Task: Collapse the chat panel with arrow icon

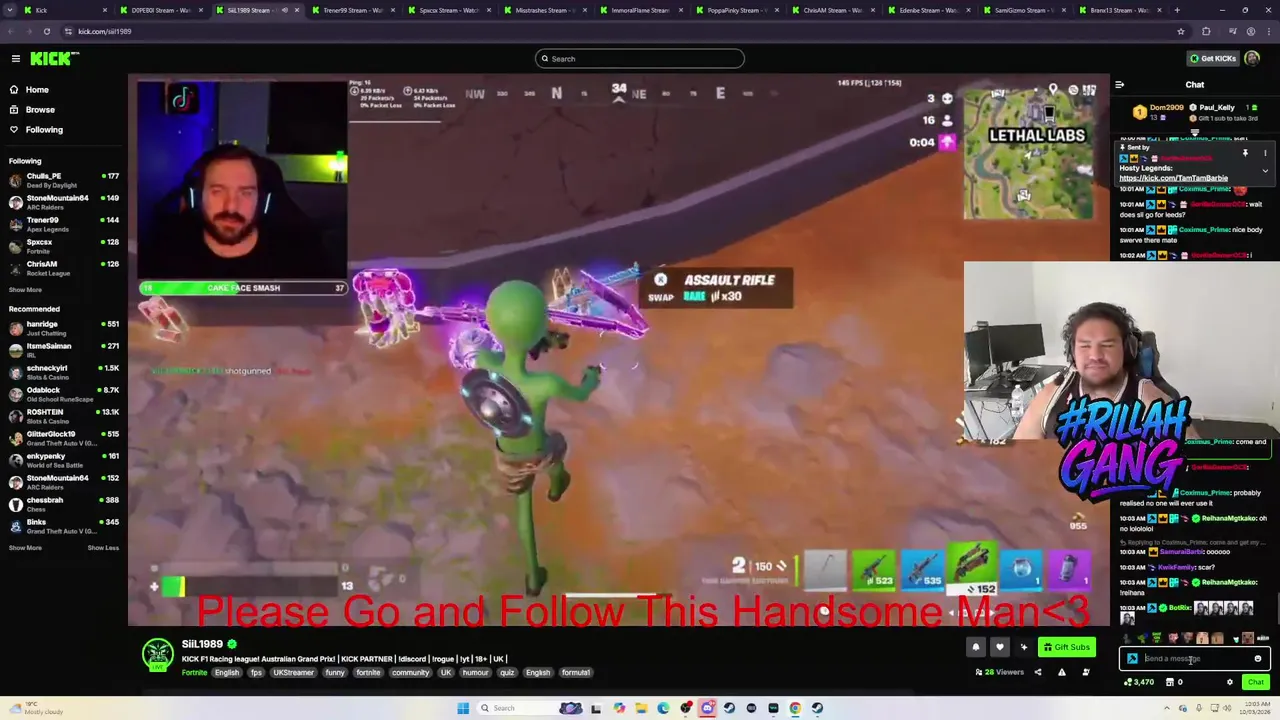Action: (x=1120, y=85)
